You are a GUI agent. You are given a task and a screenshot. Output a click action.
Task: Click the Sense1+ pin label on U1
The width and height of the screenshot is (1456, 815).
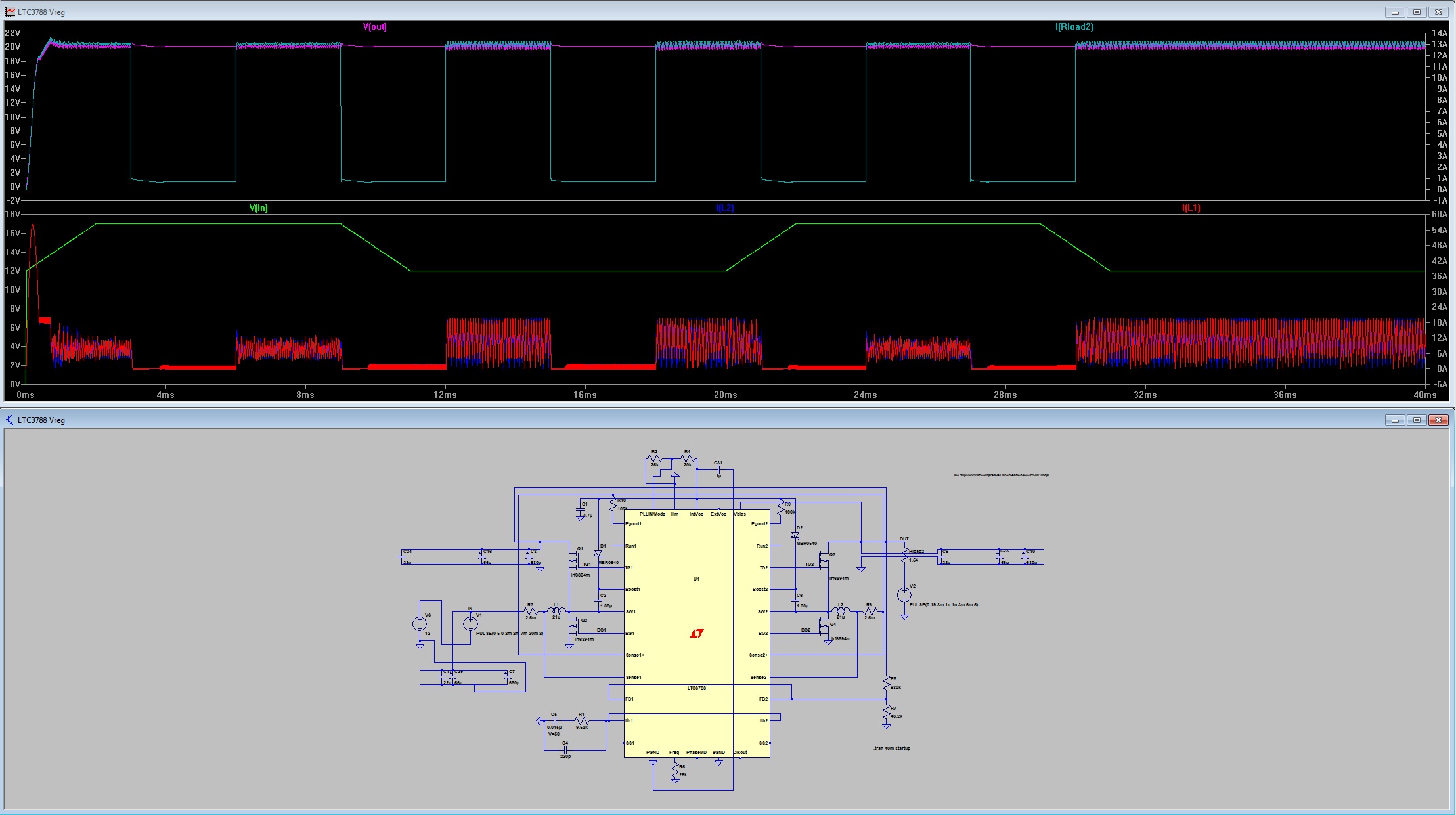tap(635, 655)
